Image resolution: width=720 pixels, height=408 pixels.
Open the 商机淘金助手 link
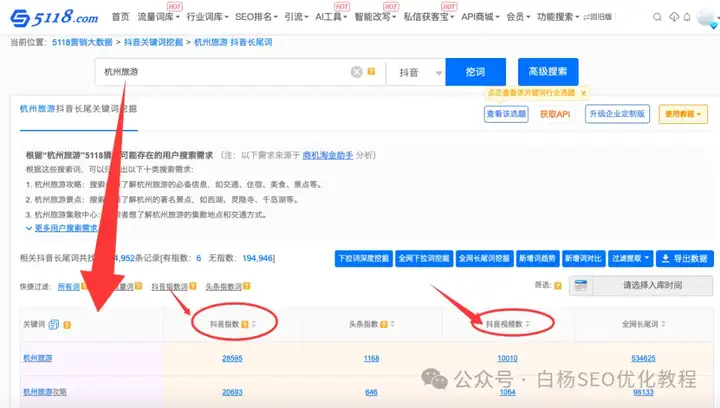(327, 155)
